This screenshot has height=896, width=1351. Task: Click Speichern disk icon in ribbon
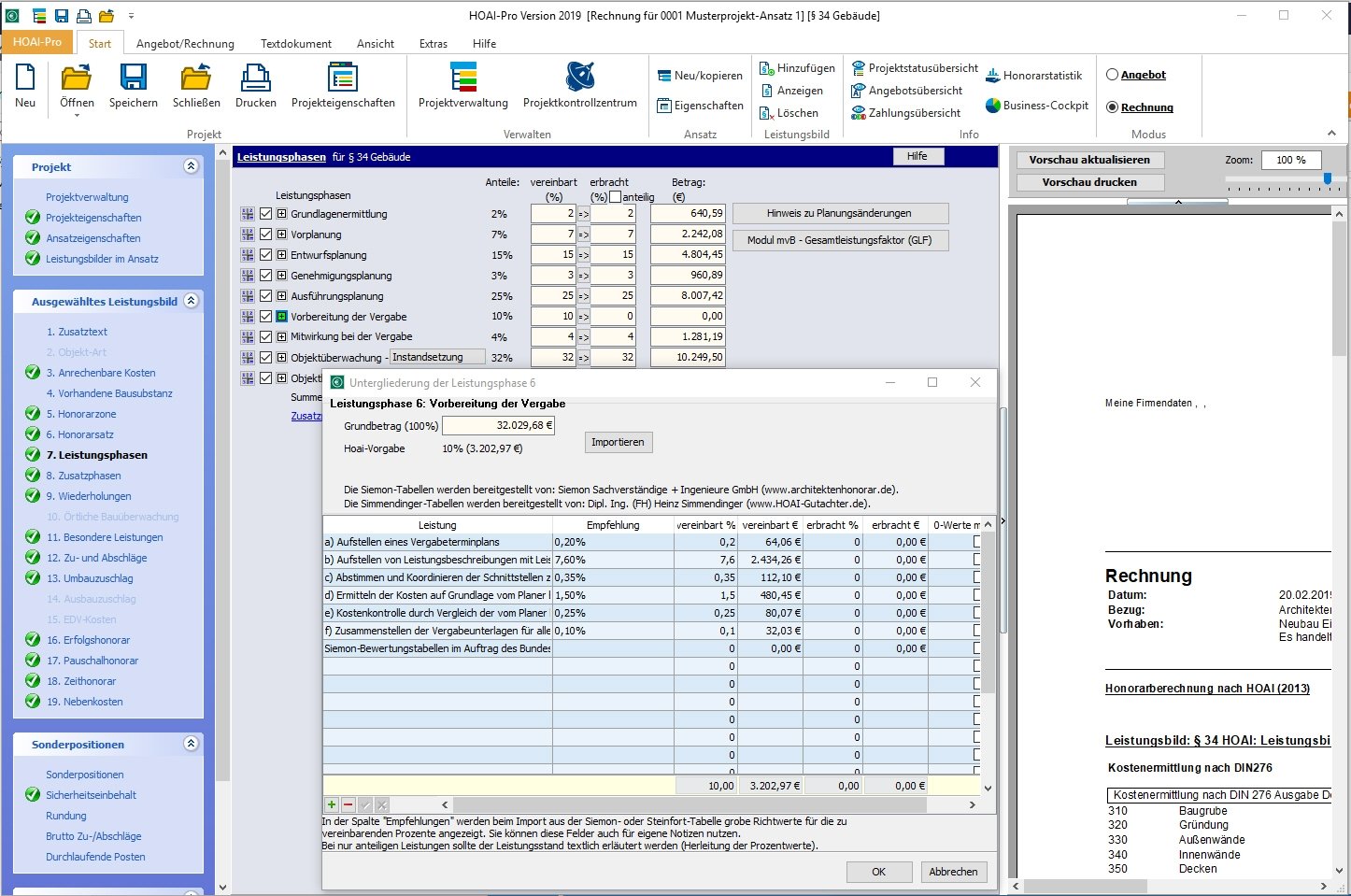tap(133, 77)
